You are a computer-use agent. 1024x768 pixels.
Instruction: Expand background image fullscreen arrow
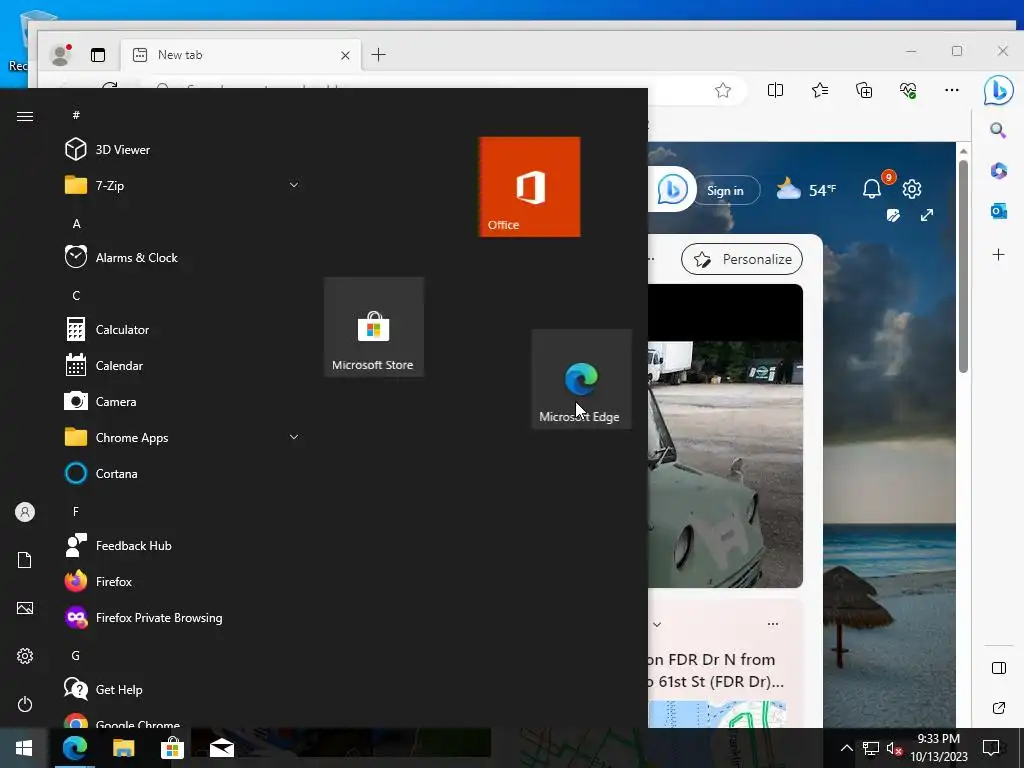[x=927, y=216]
